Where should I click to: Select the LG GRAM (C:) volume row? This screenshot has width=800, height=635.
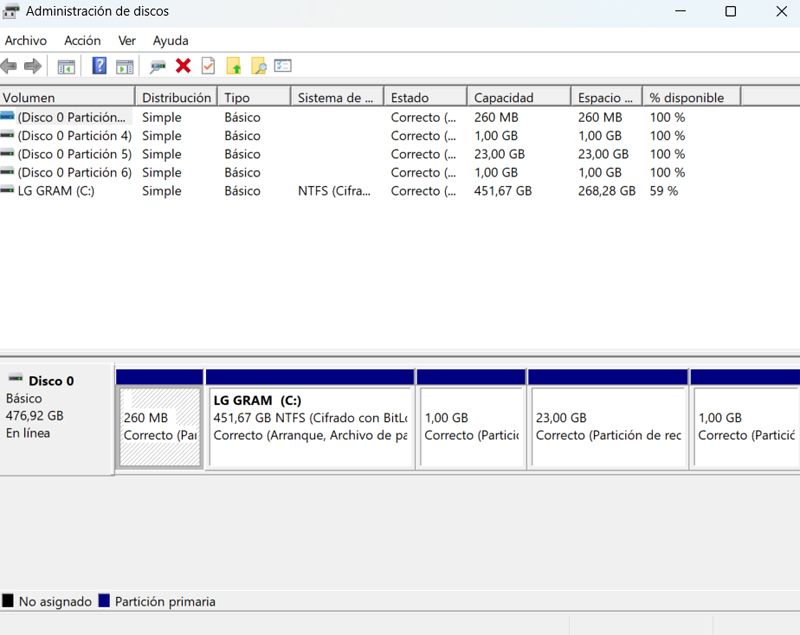coord(60,190)
